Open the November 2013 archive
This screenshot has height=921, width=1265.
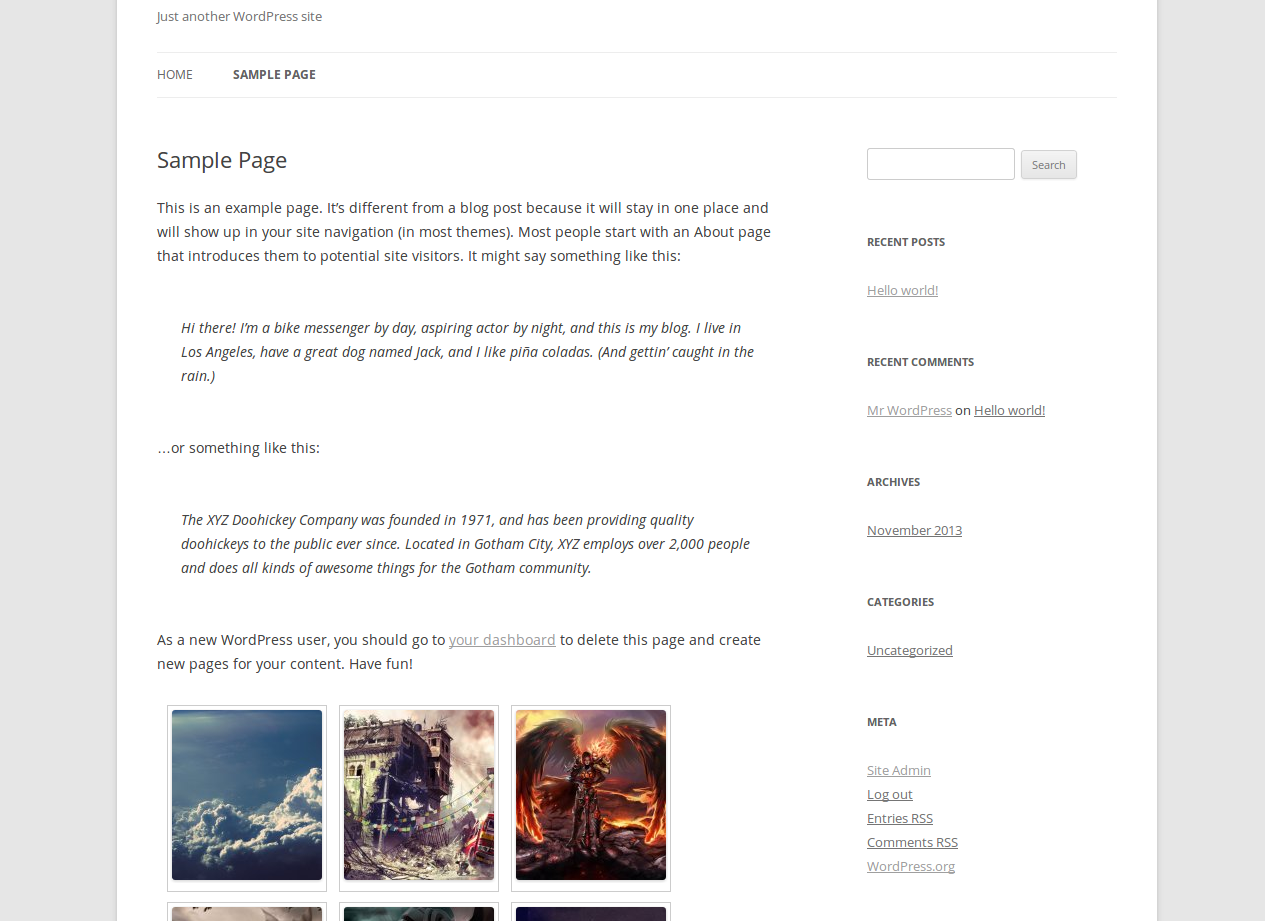(x=914, y=530)
